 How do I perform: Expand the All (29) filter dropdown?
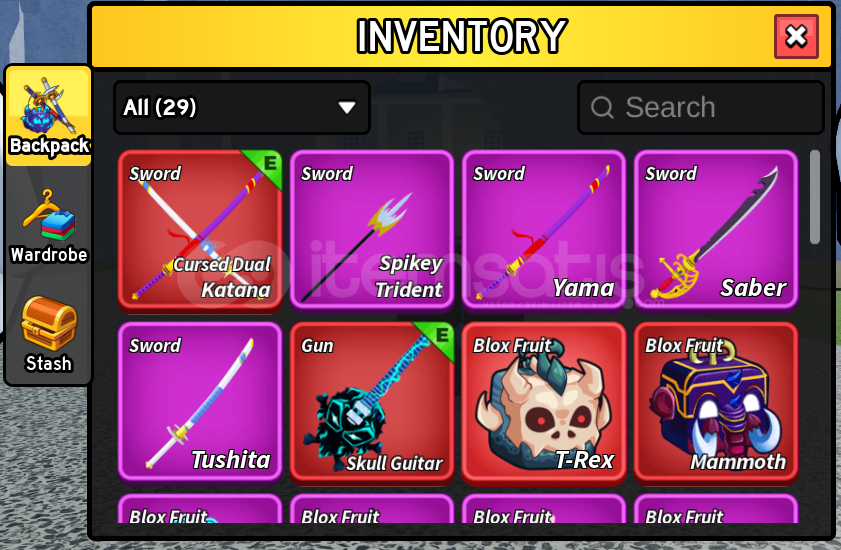point(242,107)
